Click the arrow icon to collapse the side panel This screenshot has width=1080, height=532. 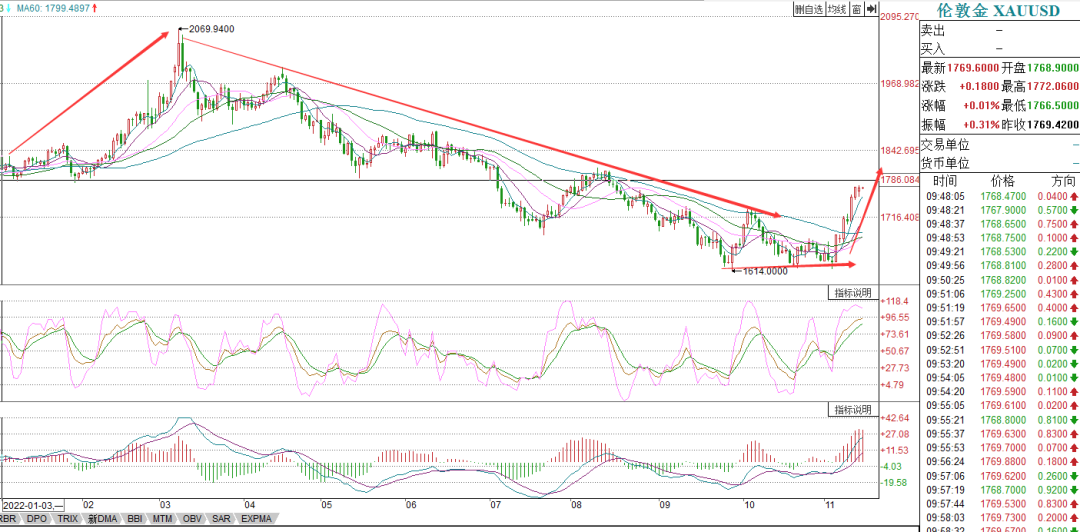pyautogui.click(x=871, y=9)
